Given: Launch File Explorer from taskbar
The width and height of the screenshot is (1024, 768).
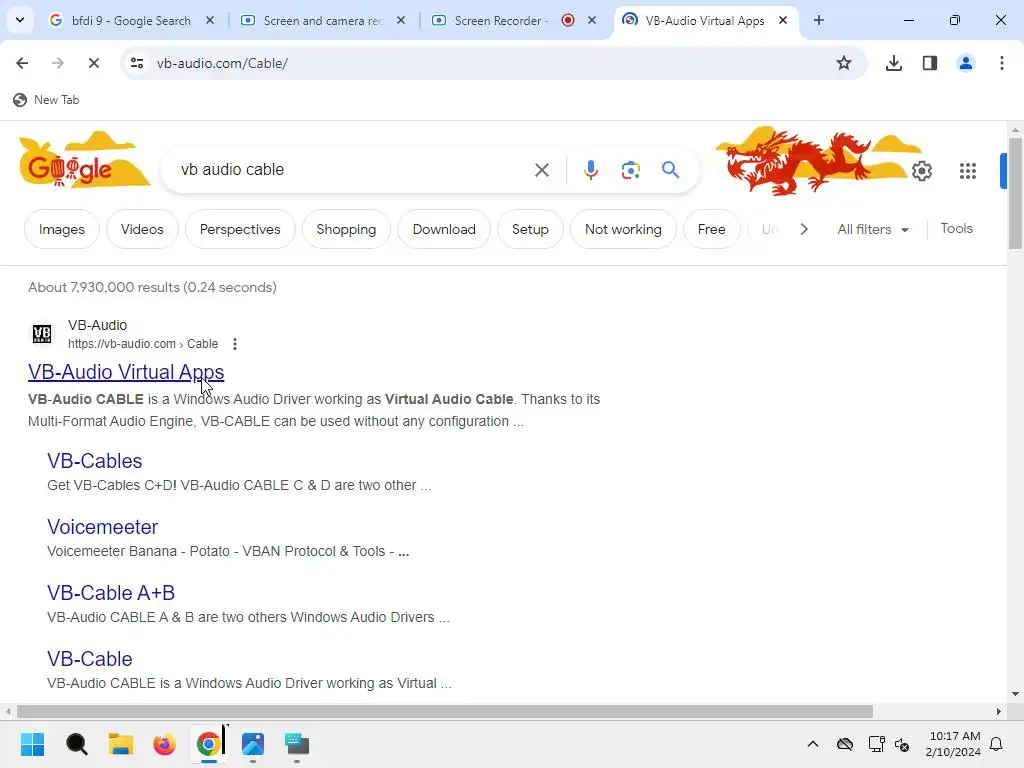Looking at the screenshot, I should (121, 744).
